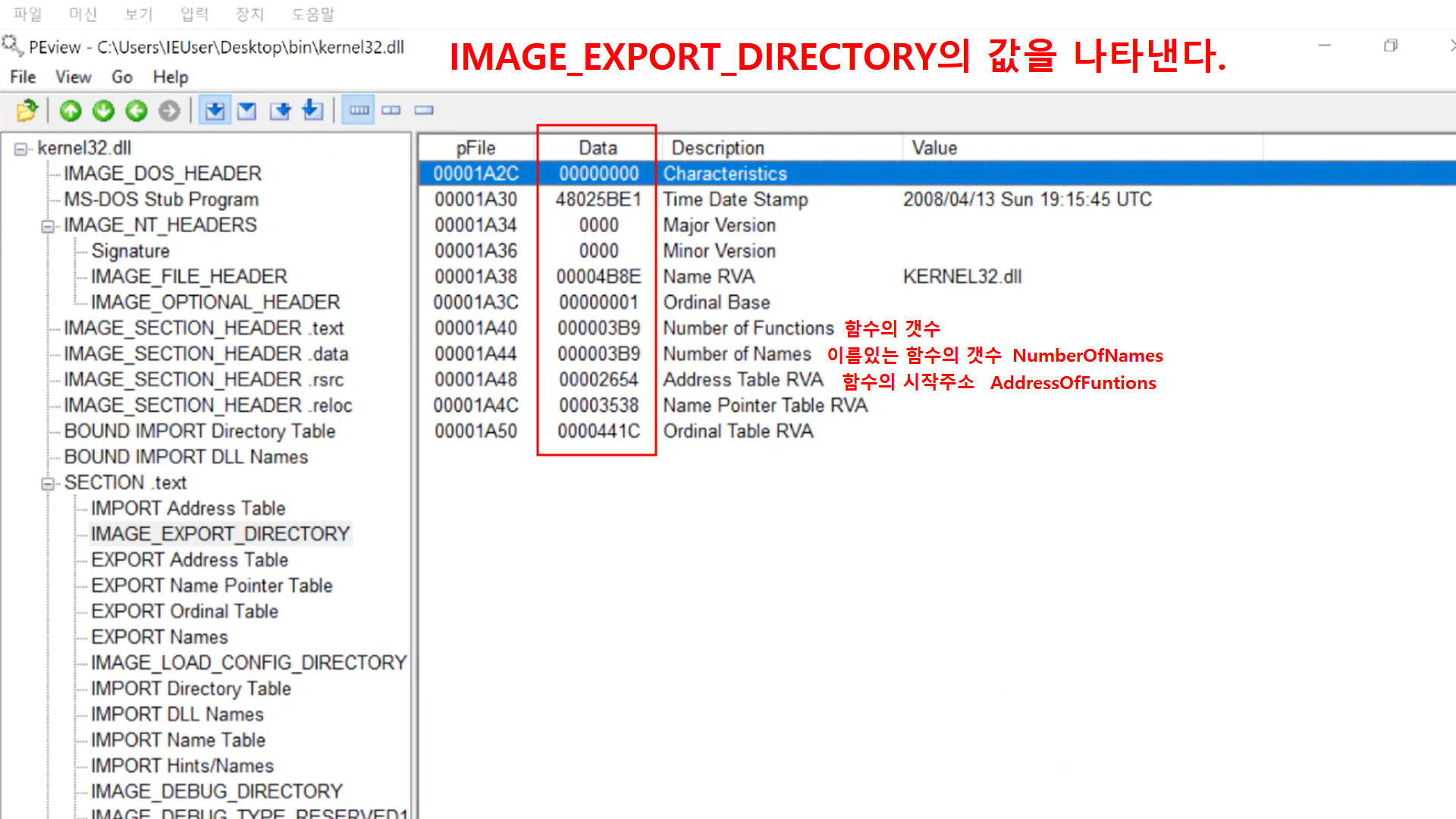Select EXPORT Names tree item
1456x819 pixels.
(160, 638)
